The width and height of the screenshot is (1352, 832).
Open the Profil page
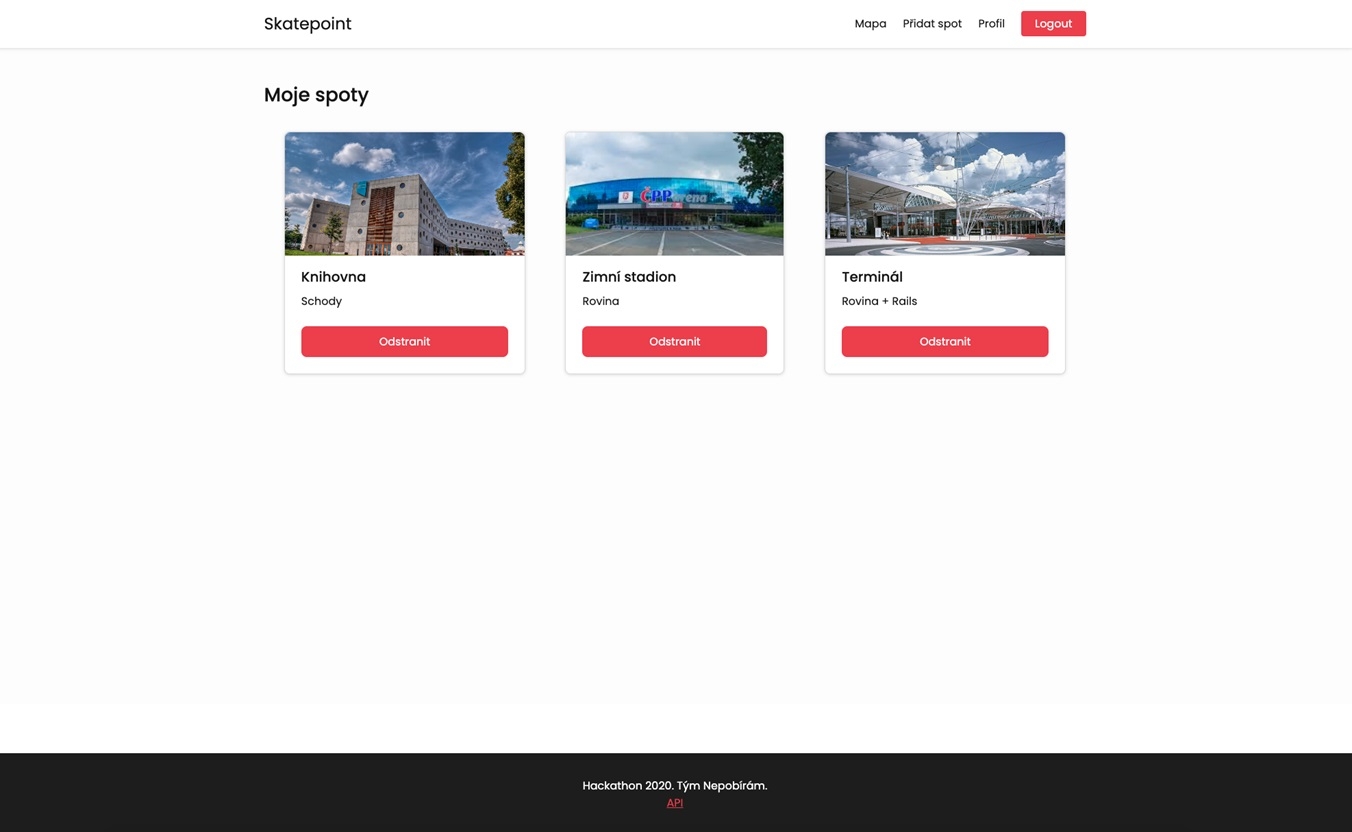click(991, 24)
